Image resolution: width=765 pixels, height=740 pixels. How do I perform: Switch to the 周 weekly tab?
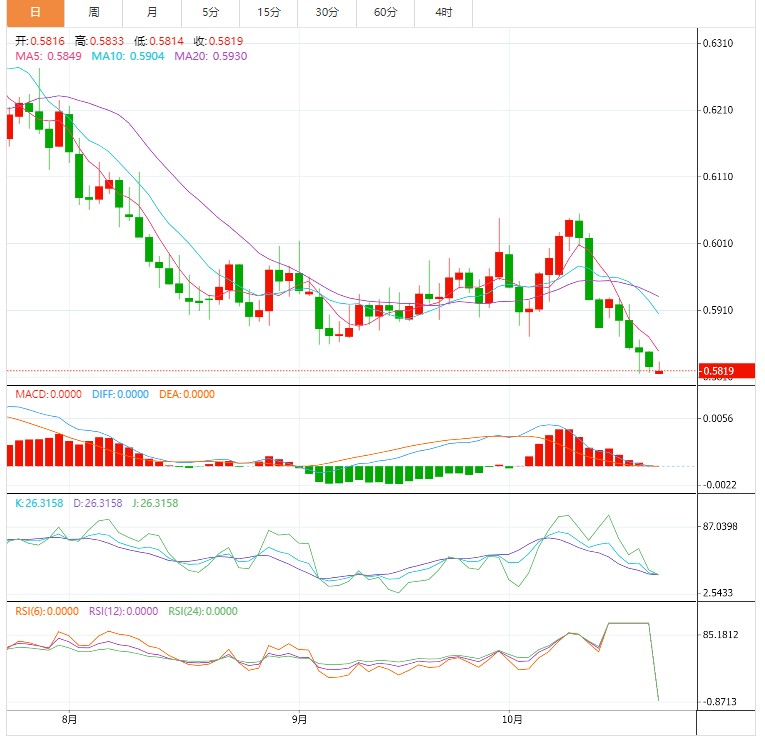(x=94, y=13)
